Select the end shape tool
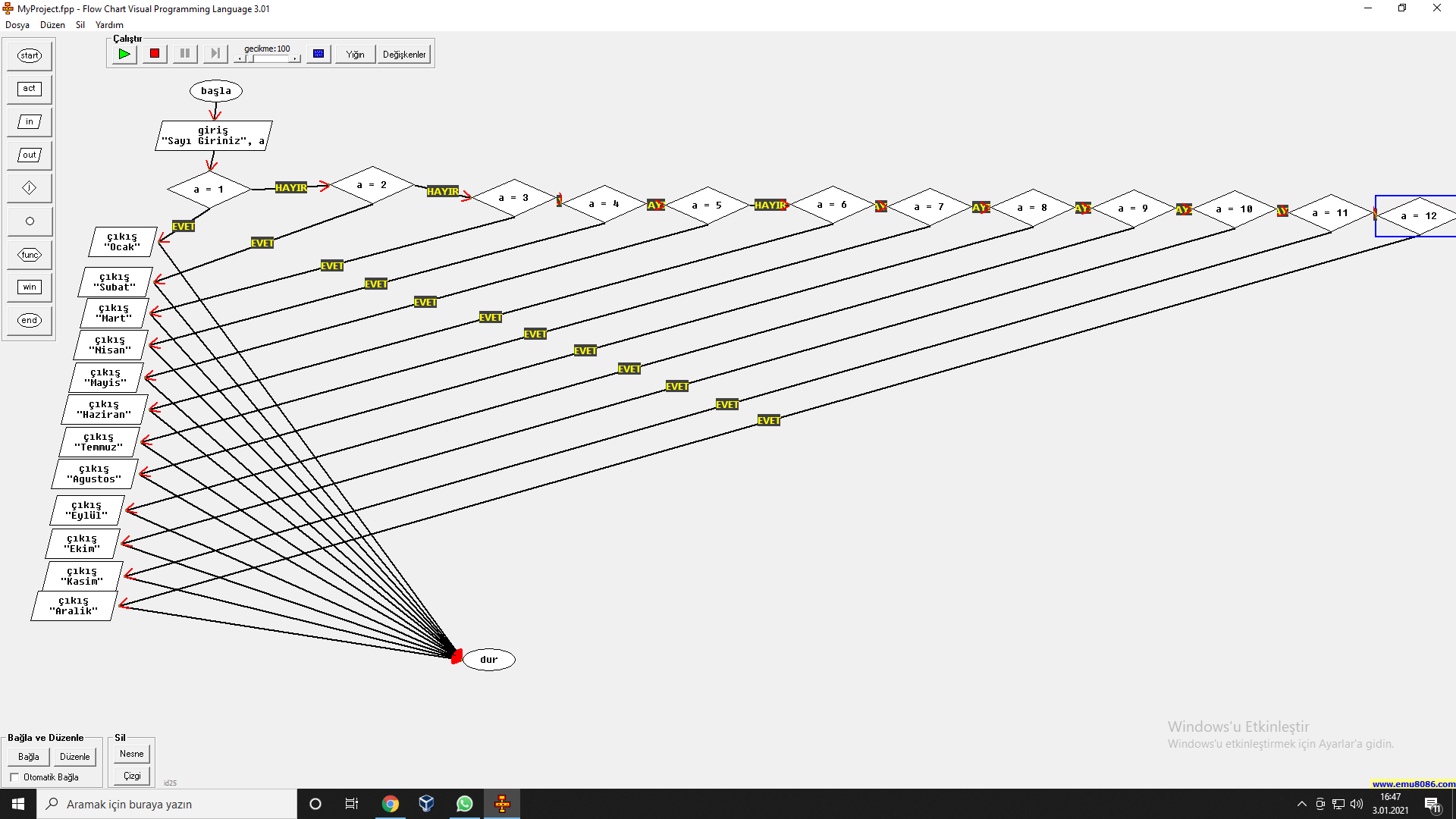This screenshot has width=1456, height=819. [30, 321]
